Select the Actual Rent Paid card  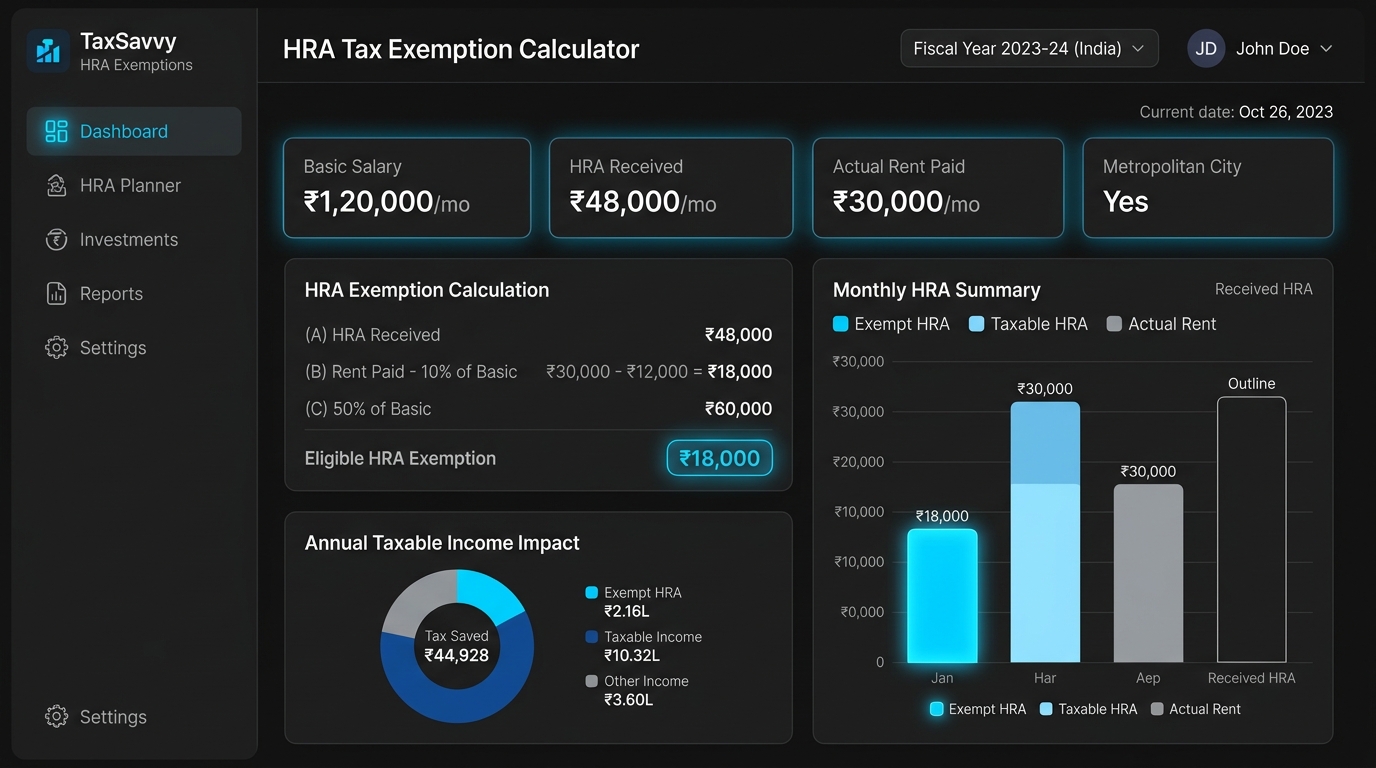click(938, 188)
